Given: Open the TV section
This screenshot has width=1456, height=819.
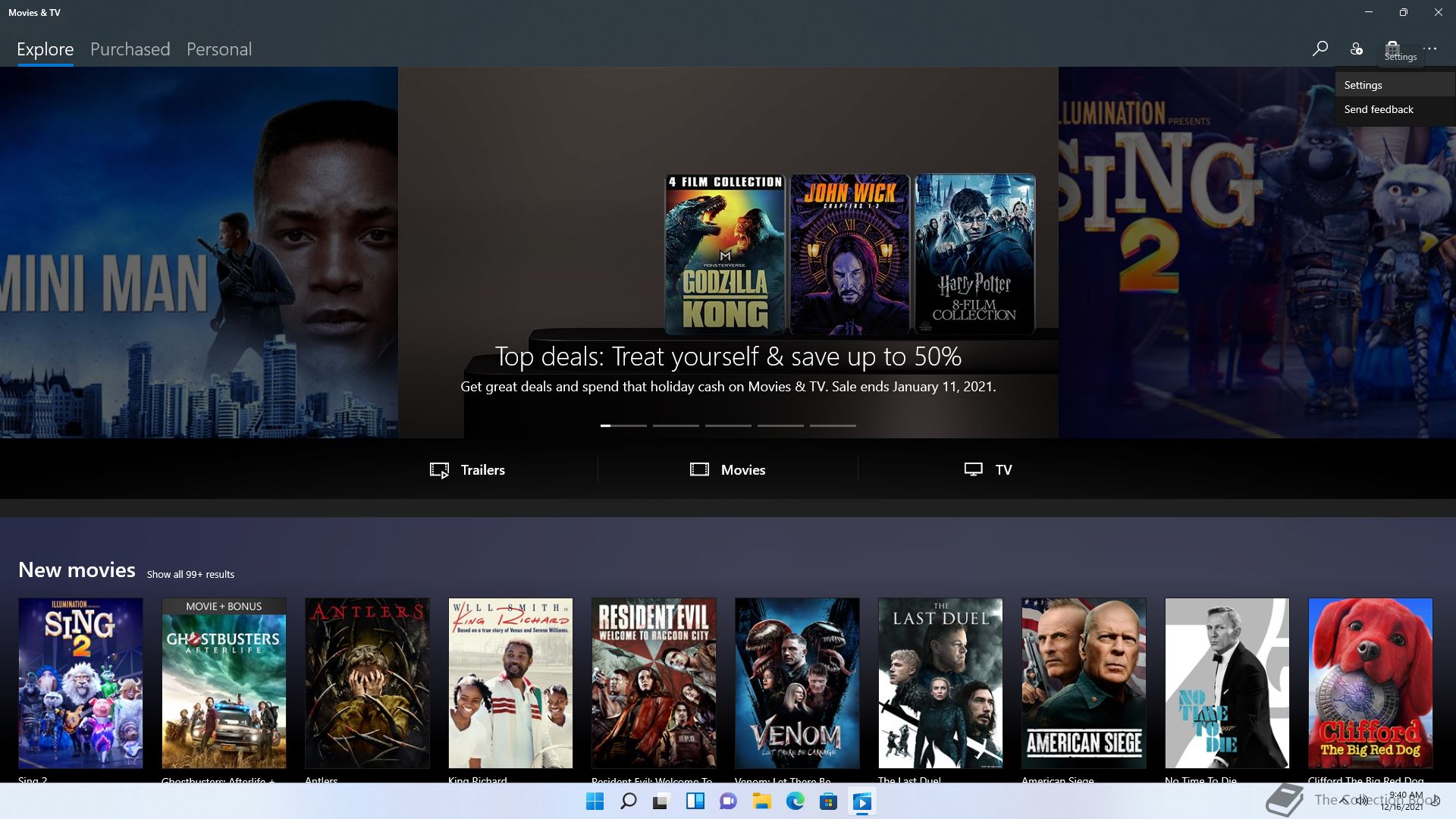Looking at the screenshot, I should (x=988, y=469).
